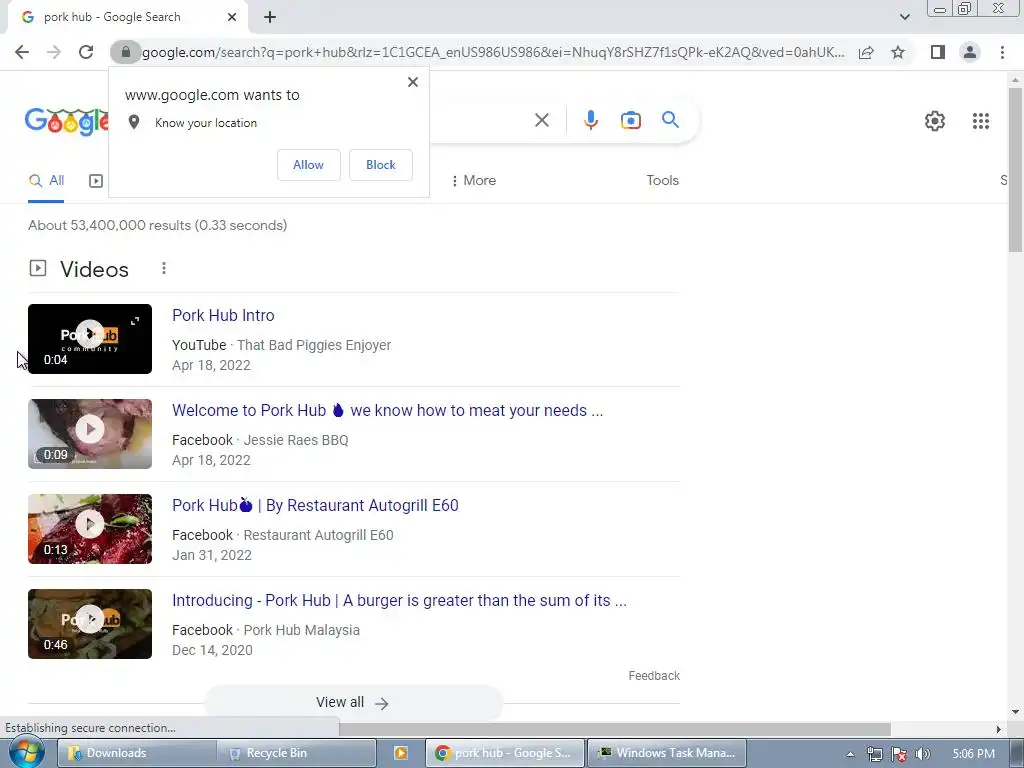Open Pork Hub Intro video link
This screenshot has height=768, width=1024.
coord(223,315)
